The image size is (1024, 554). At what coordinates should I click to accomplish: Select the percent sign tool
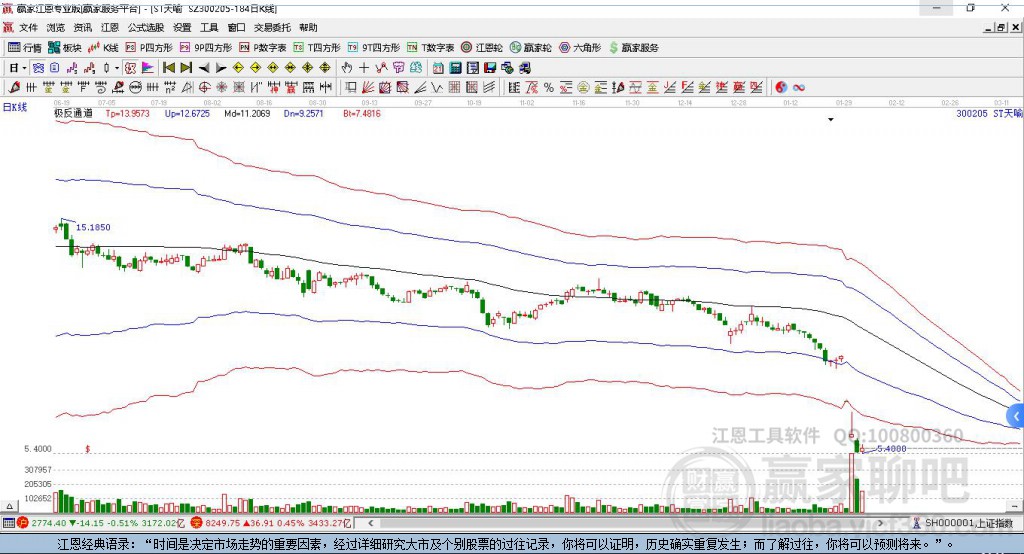click(549, 88)
